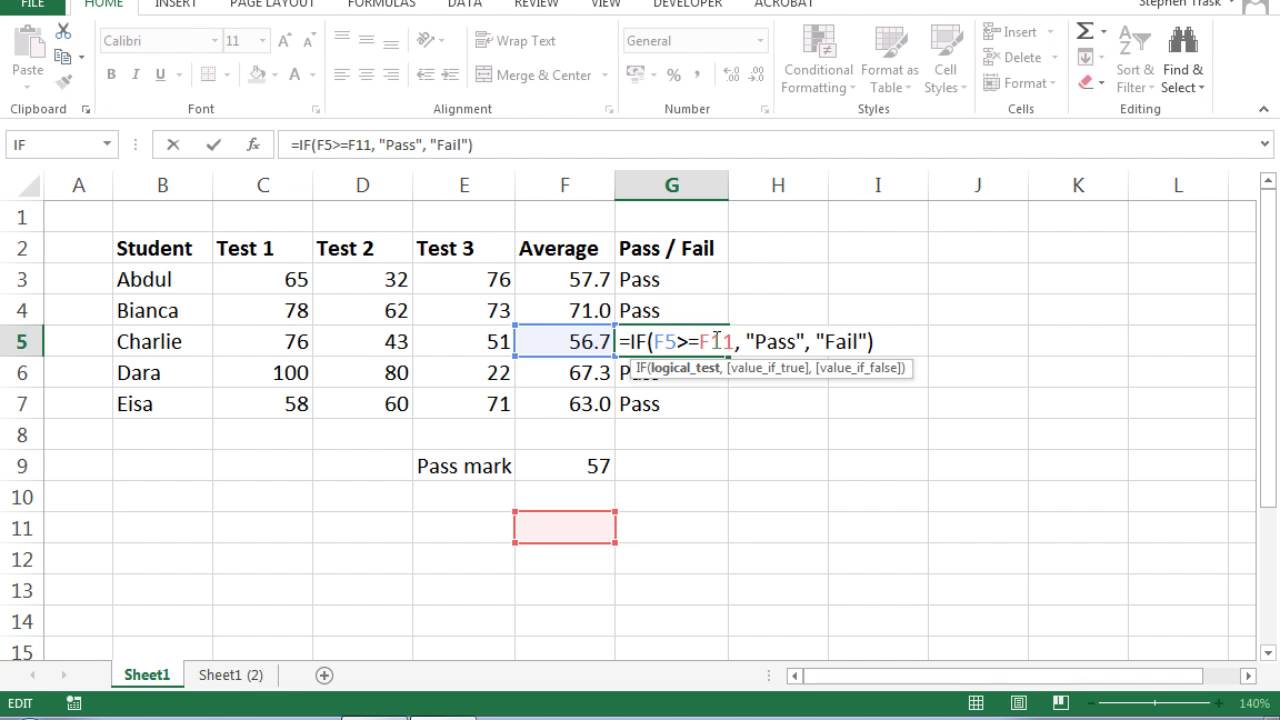This screenshot has width=1280, height=720.
Task: Open Find & Select dropdown
Action: click(x=1183, y=60)
